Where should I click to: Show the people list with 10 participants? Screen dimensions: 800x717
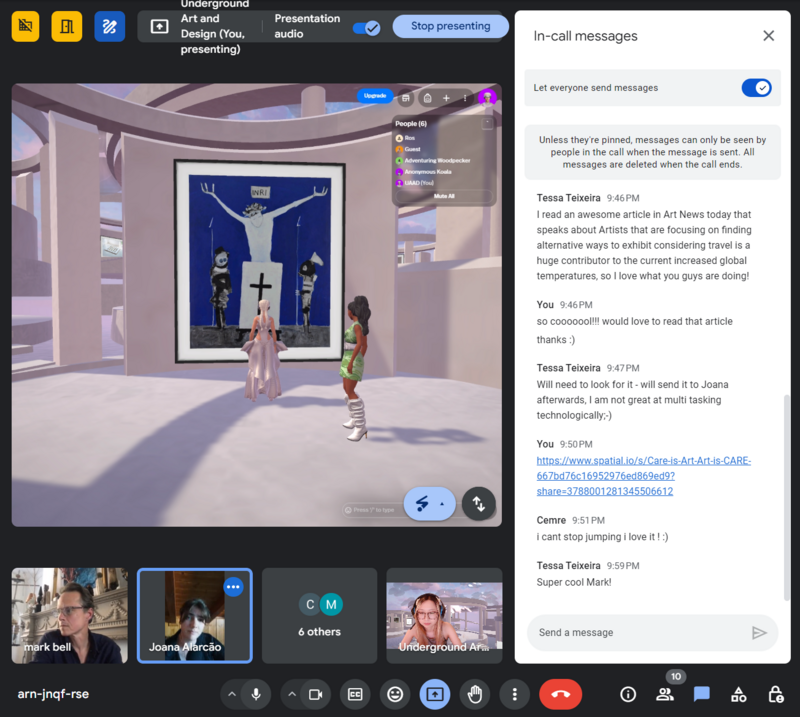click(x=665, y=694)
